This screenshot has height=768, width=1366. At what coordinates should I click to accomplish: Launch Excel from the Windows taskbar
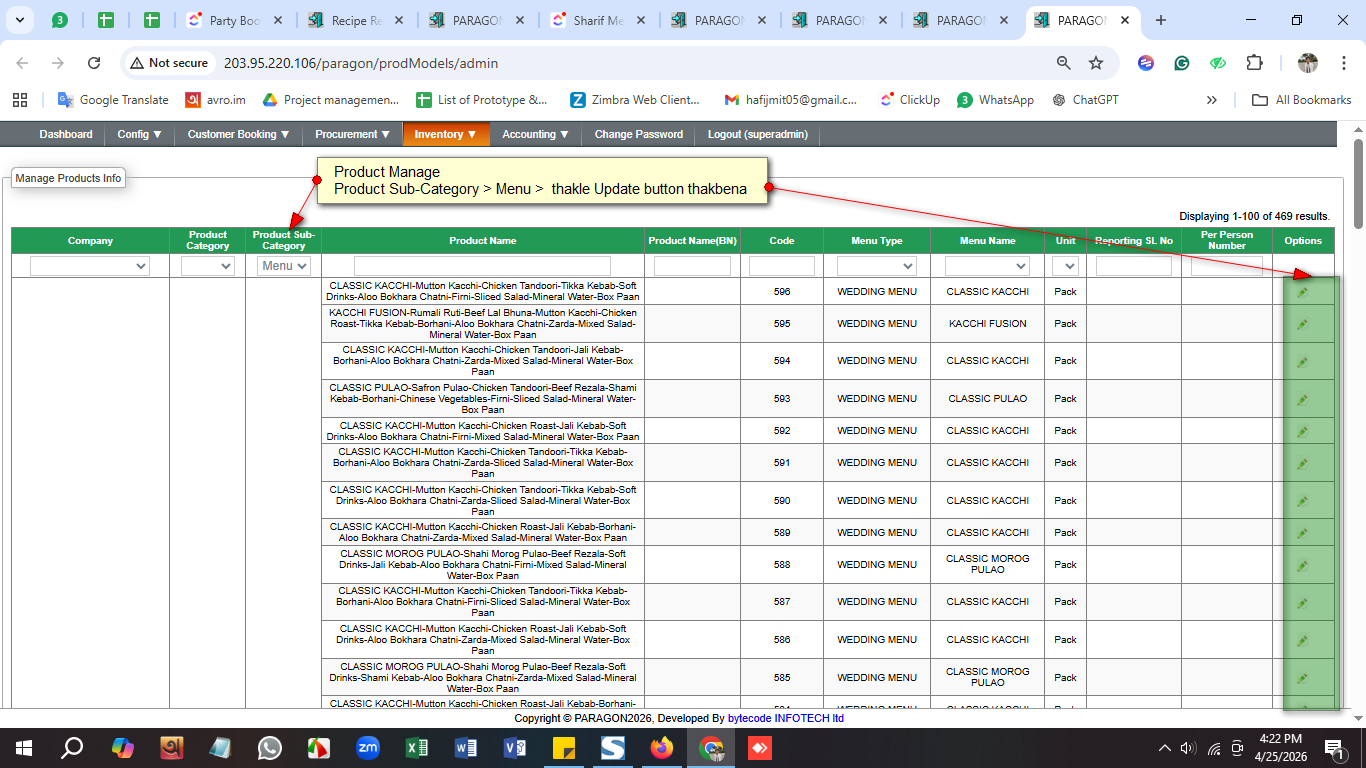[417, 748]
